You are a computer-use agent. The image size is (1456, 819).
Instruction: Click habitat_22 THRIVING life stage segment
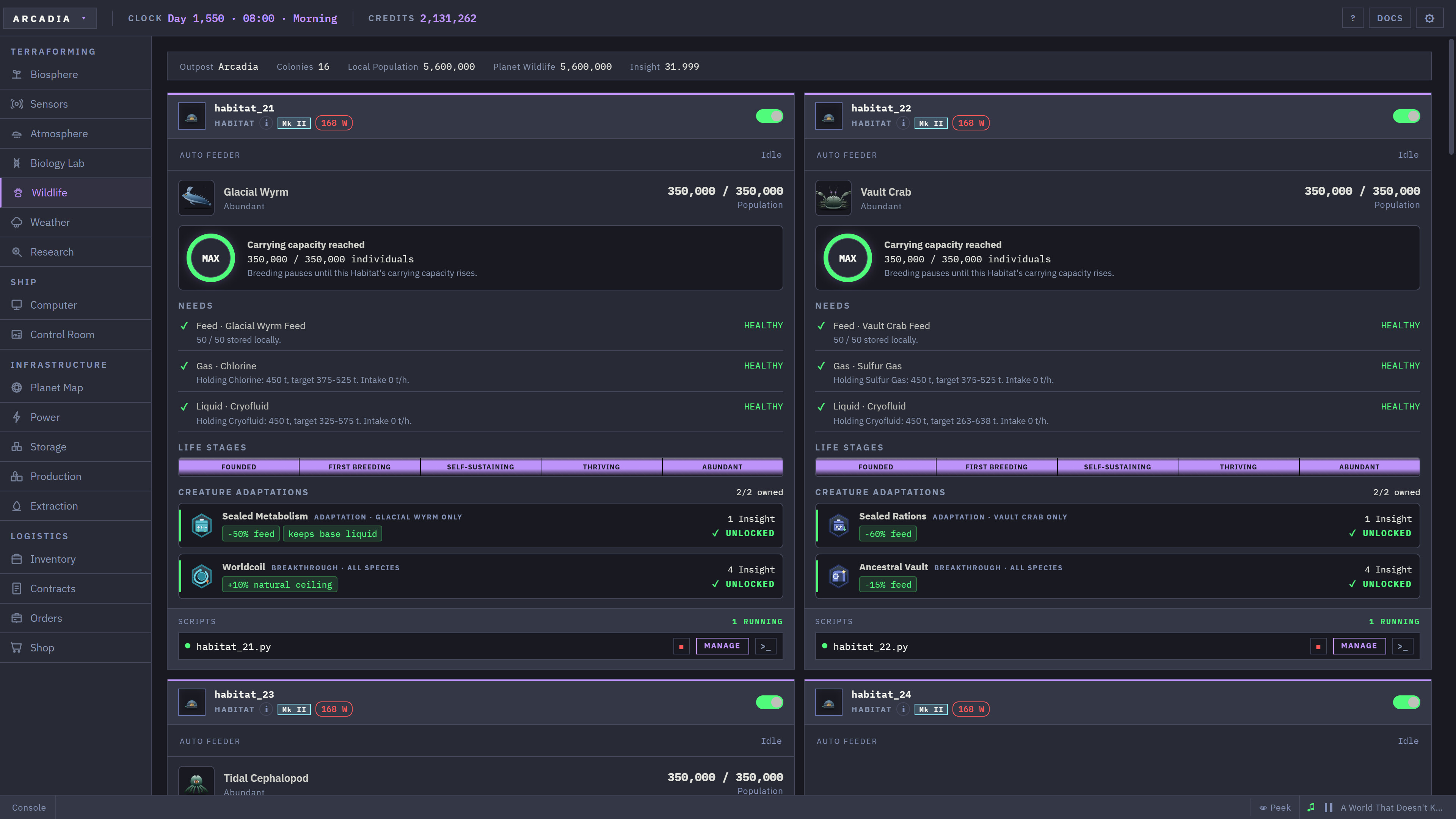(x=1238, y=467)
